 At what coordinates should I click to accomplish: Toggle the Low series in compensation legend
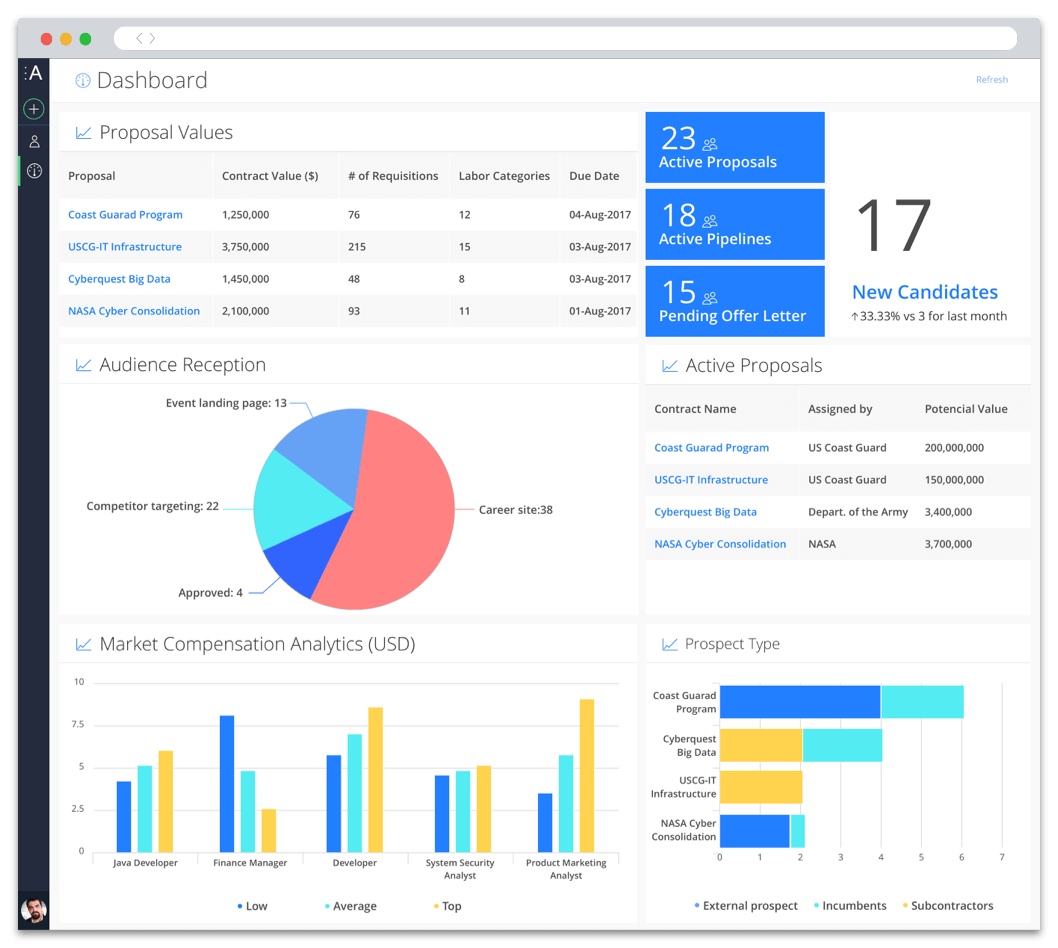coord(252,906)
